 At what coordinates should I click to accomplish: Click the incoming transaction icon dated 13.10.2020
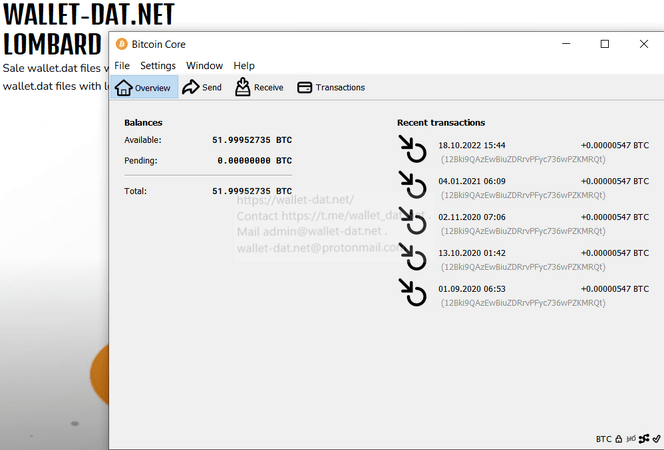(412, 257)
